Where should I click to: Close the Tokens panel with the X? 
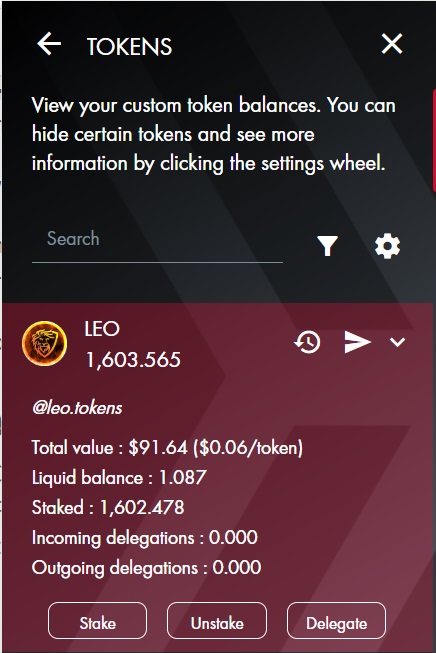click(x=392, y=44)
